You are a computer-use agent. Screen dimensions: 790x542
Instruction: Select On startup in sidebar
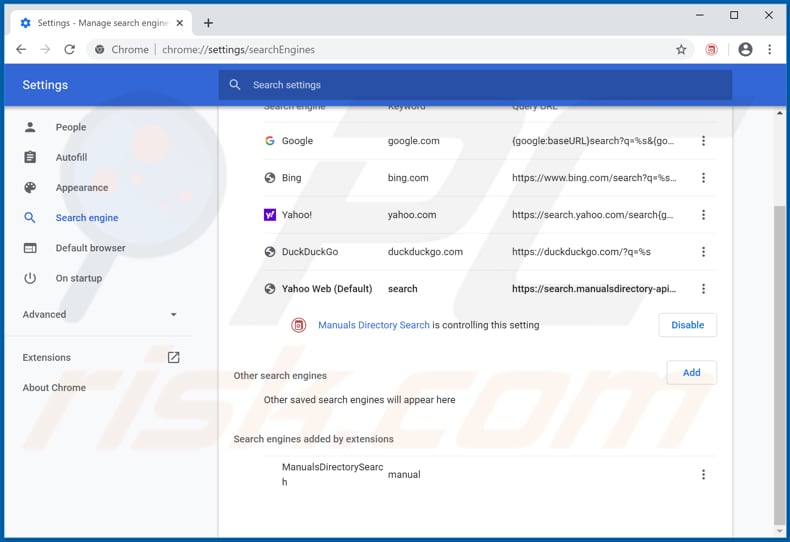(x=79, y=278)
